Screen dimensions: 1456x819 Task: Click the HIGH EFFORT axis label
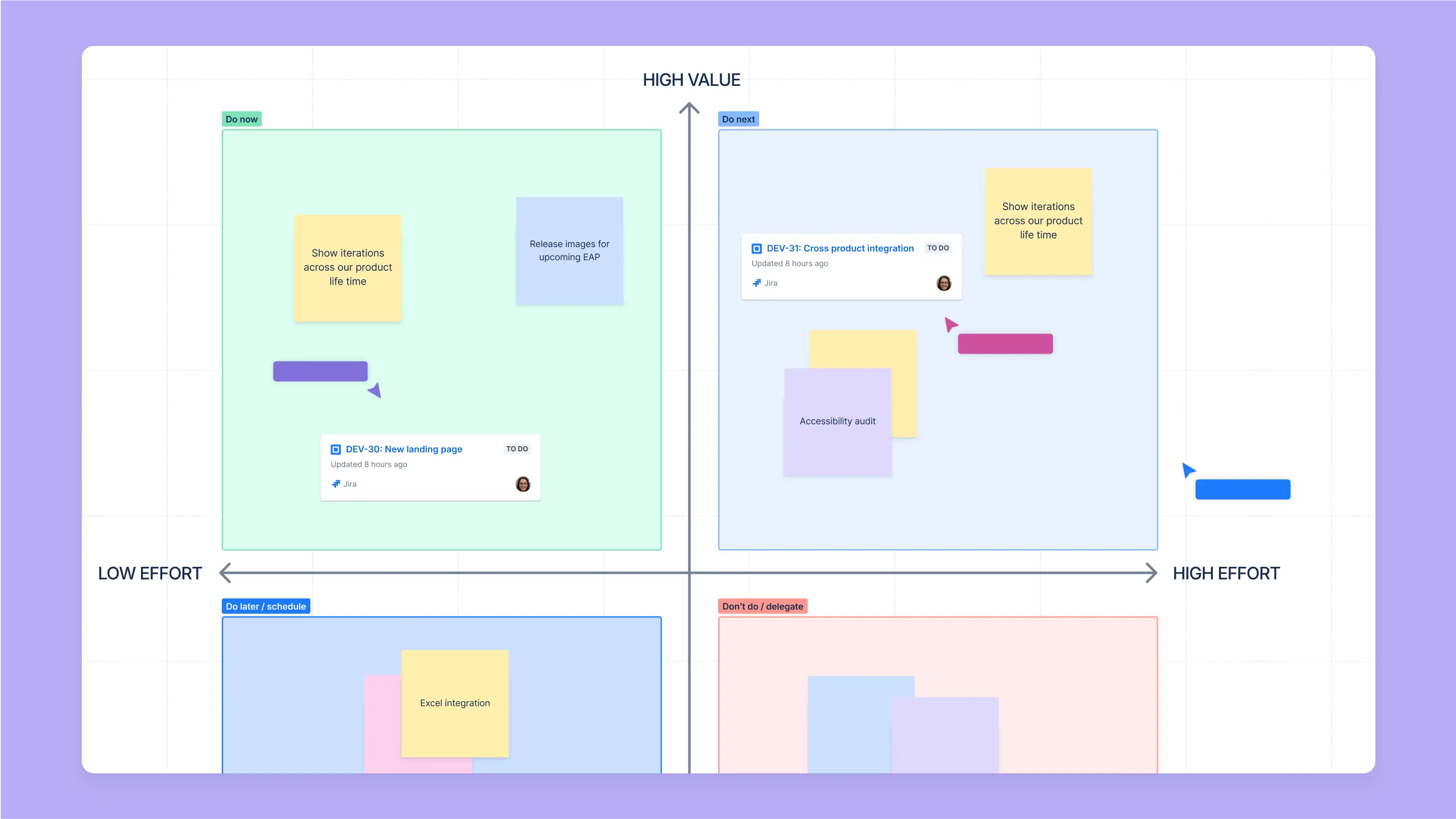[x=1226, y=573]
